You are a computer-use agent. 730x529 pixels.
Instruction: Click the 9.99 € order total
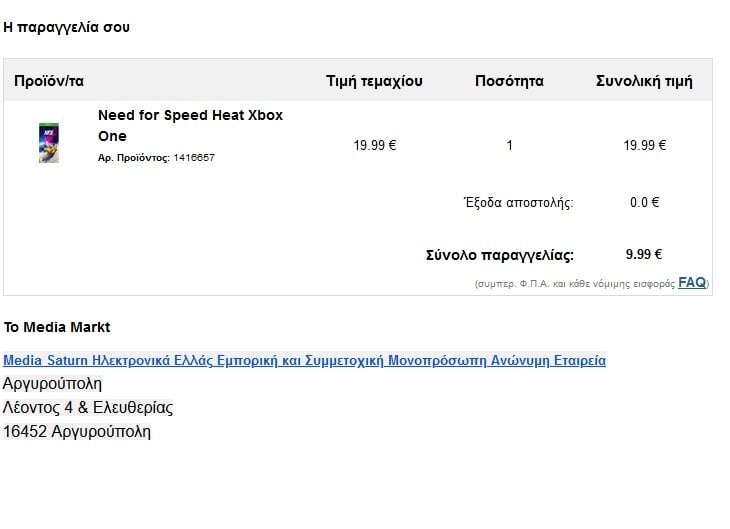(x=644, y=254)
